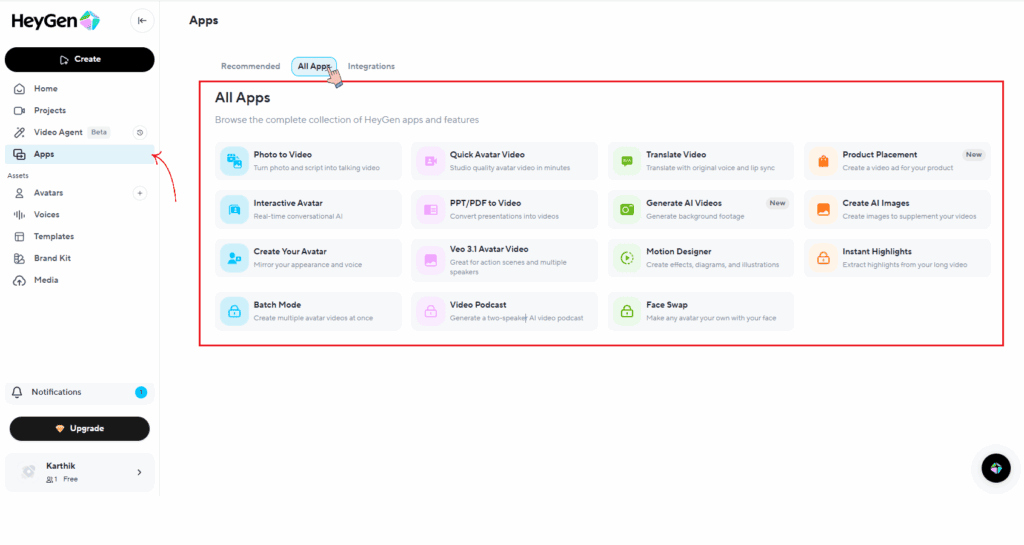This screenshot has width=1024, height=545.
Task: Open the Karthik profile avatar
Action: [x=28, y=472]
